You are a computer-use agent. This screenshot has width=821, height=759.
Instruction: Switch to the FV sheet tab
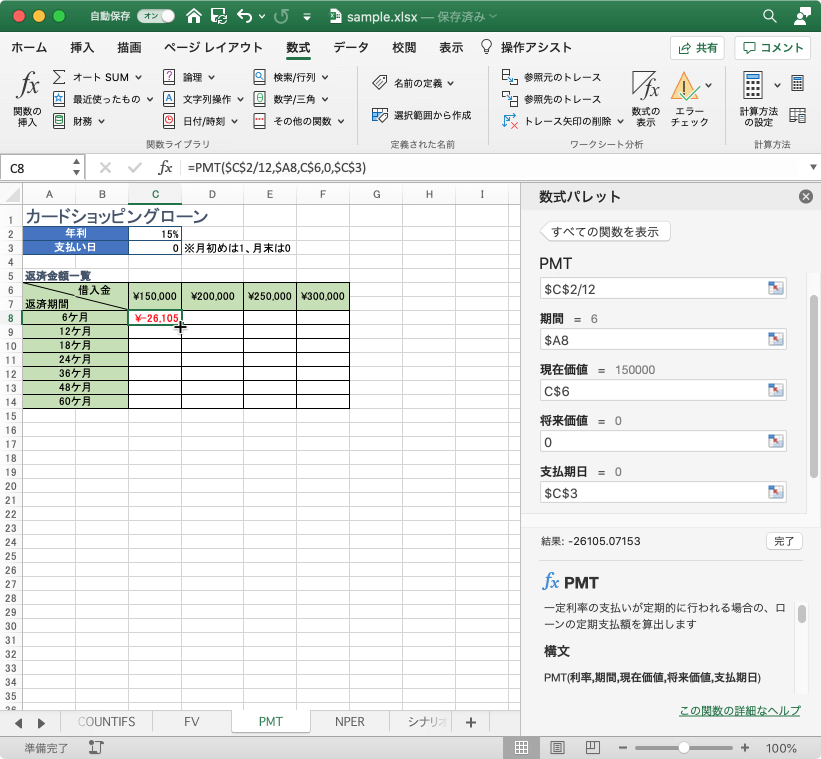pyautogui.click(x=192, y=722)
